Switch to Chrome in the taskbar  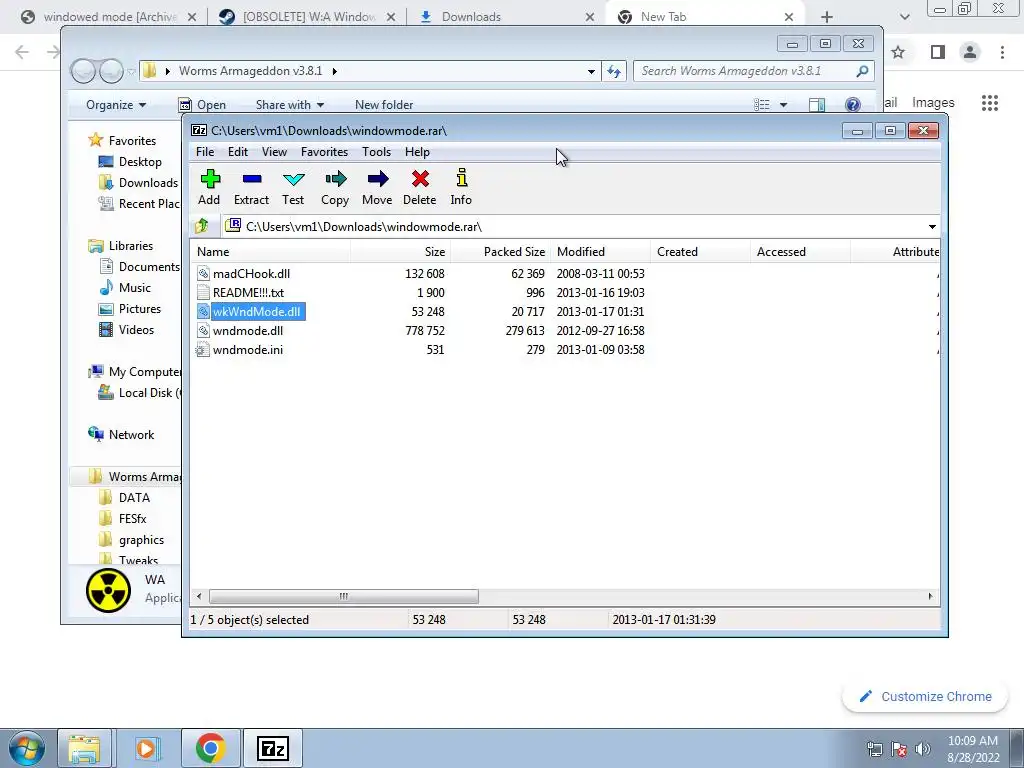pos(210,748)
